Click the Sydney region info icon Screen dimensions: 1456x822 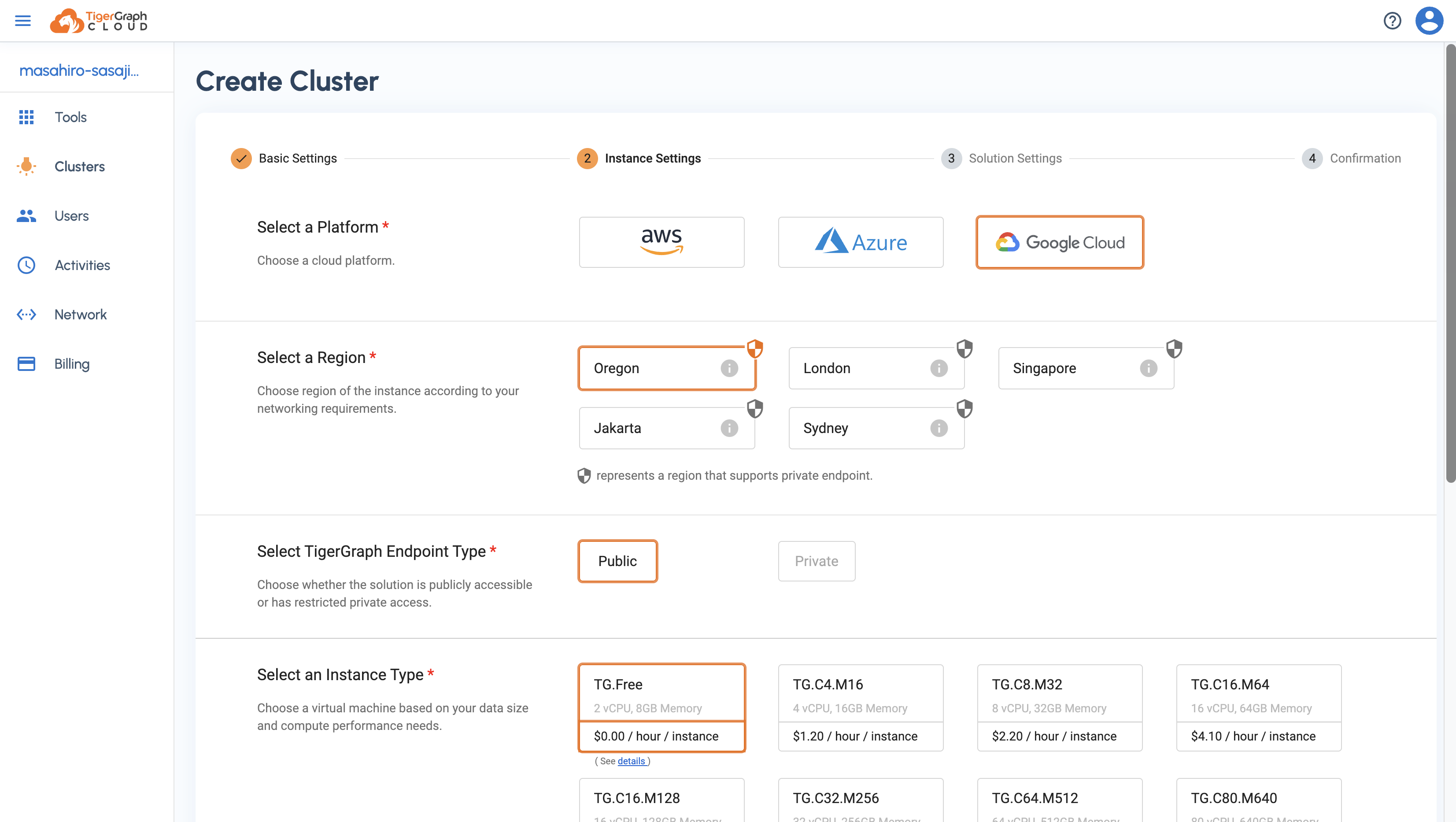(x=939, y=428)
